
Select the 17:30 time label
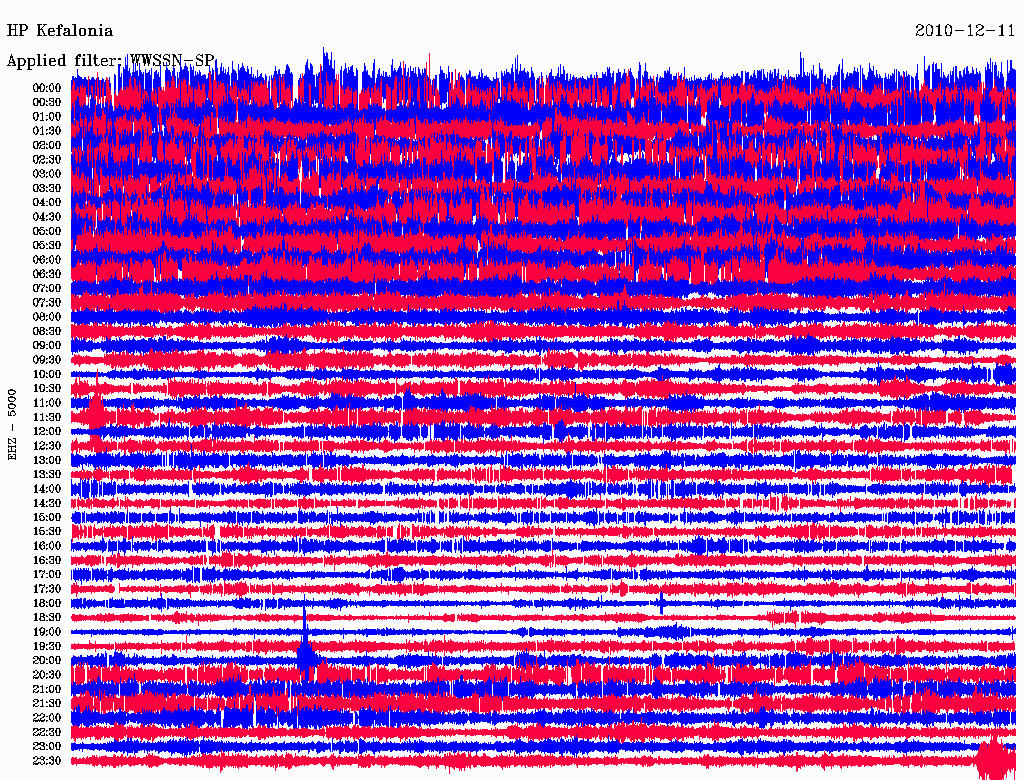47,589
